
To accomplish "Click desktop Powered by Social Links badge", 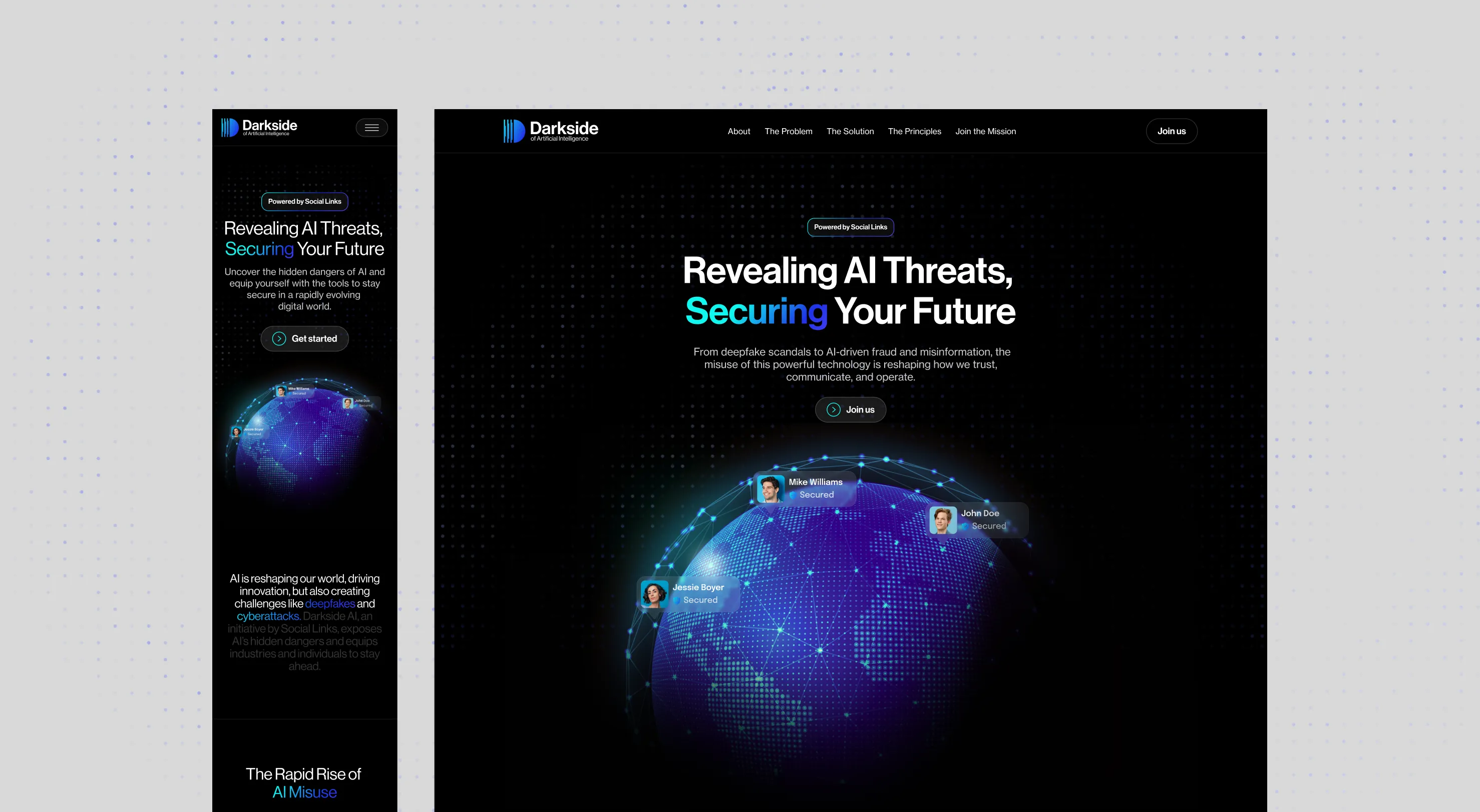I will coord(850,227).
